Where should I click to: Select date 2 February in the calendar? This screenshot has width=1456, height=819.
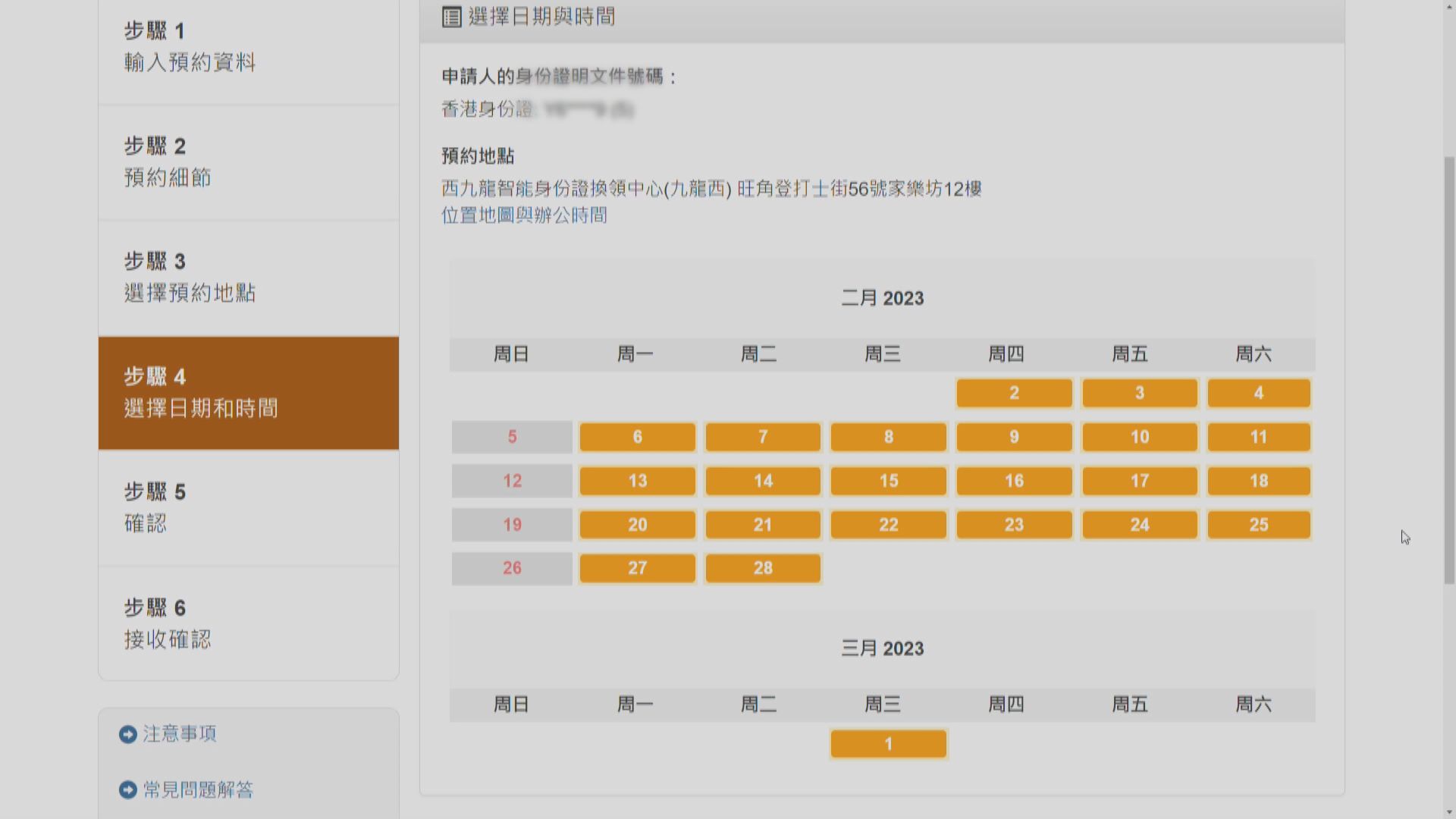1014,393
